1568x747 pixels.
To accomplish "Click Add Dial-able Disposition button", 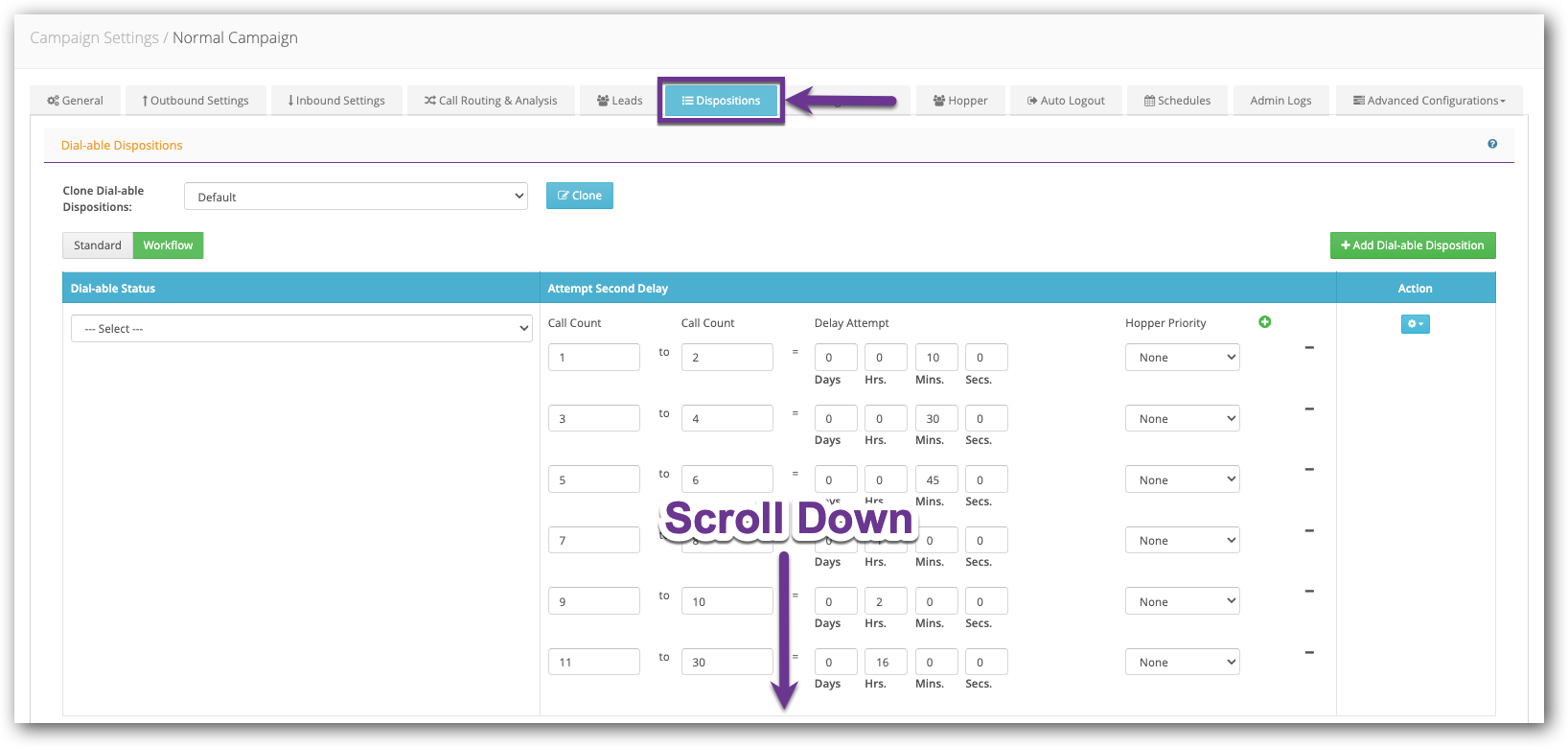I will 1413,245.
